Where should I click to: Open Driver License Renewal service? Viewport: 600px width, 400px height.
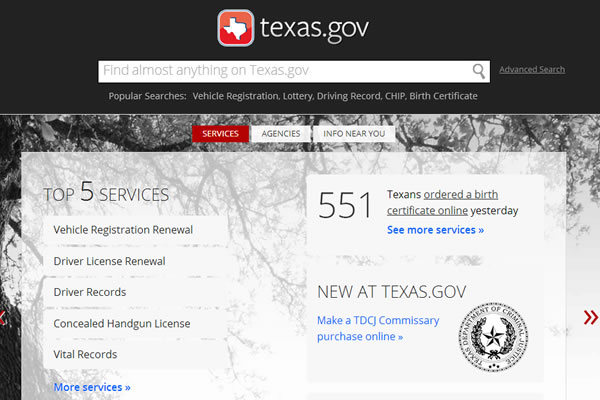[136, 261]
